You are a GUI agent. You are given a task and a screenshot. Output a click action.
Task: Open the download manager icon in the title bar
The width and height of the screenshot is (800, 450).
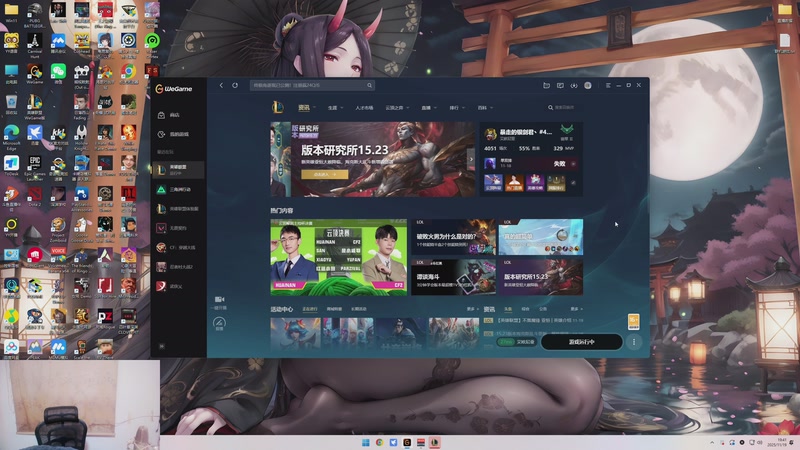tap(574, 85)
